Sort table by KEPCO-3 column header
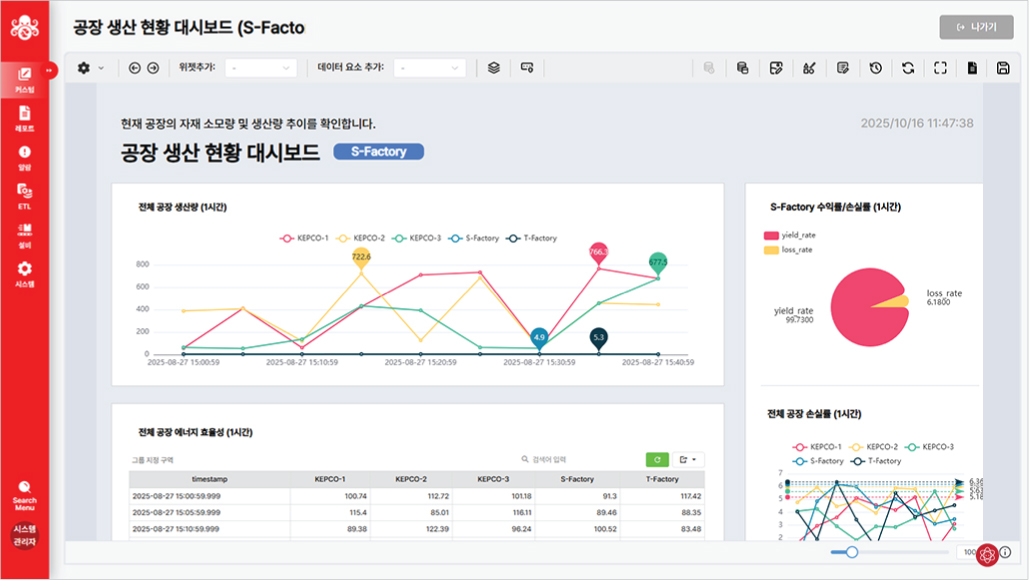 click(494, 479)
